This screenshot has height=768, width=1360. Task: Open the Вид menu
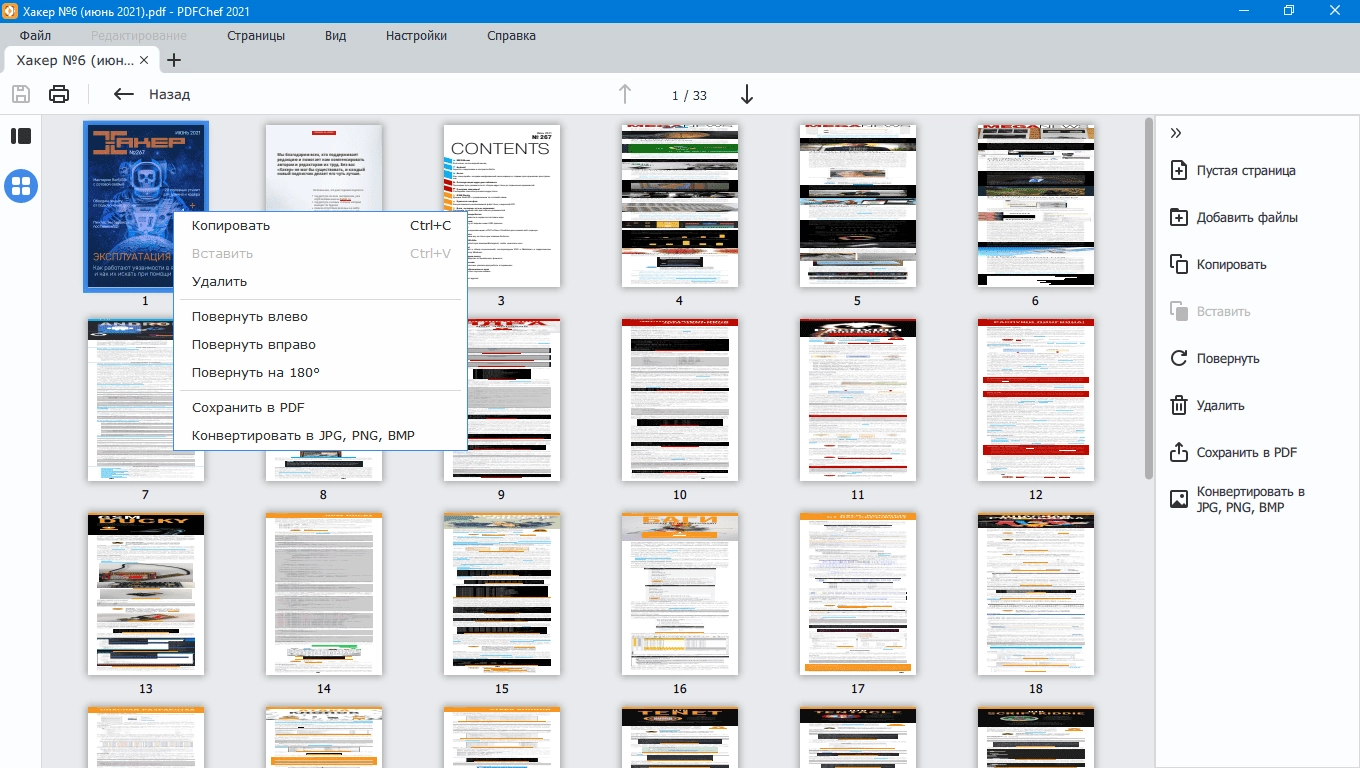click(x=336, y=35)
